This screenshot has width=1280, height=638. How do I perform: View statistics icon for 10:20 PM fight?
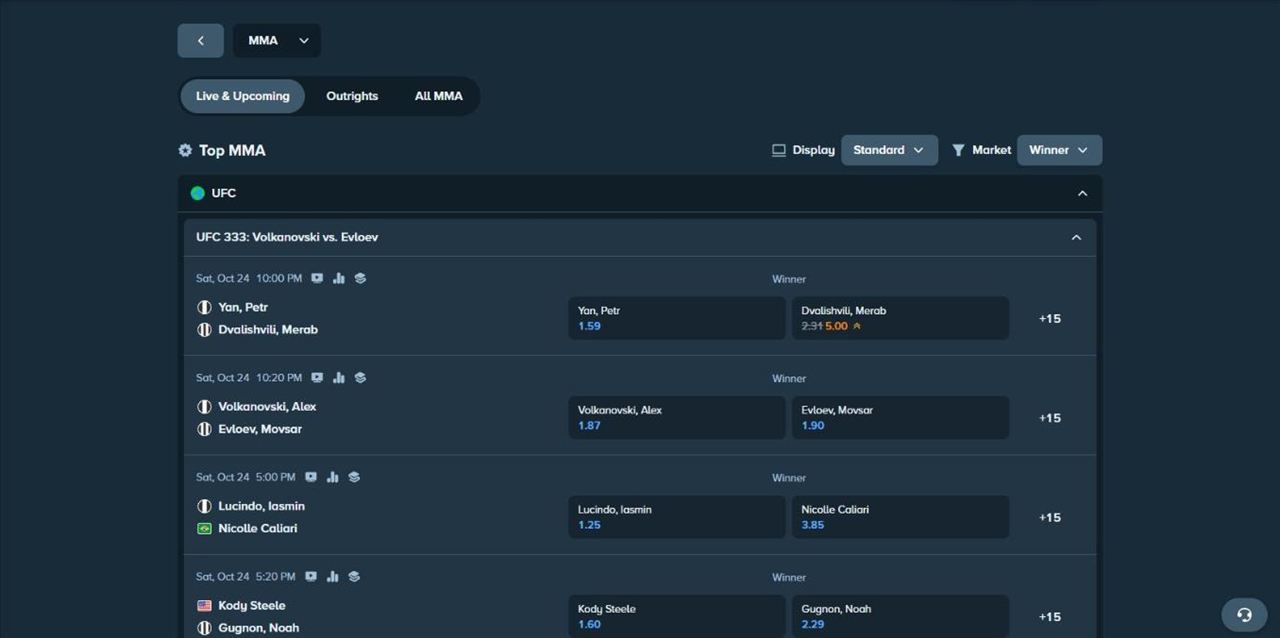click(x=339, y=378)
